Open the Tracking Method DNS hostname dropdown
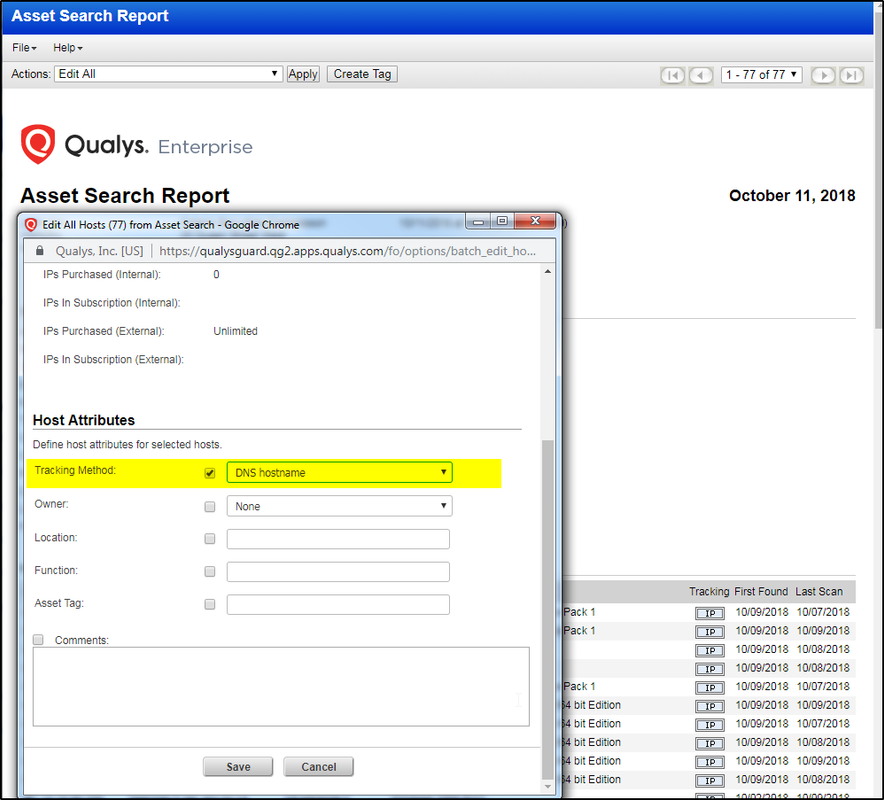 339,472
